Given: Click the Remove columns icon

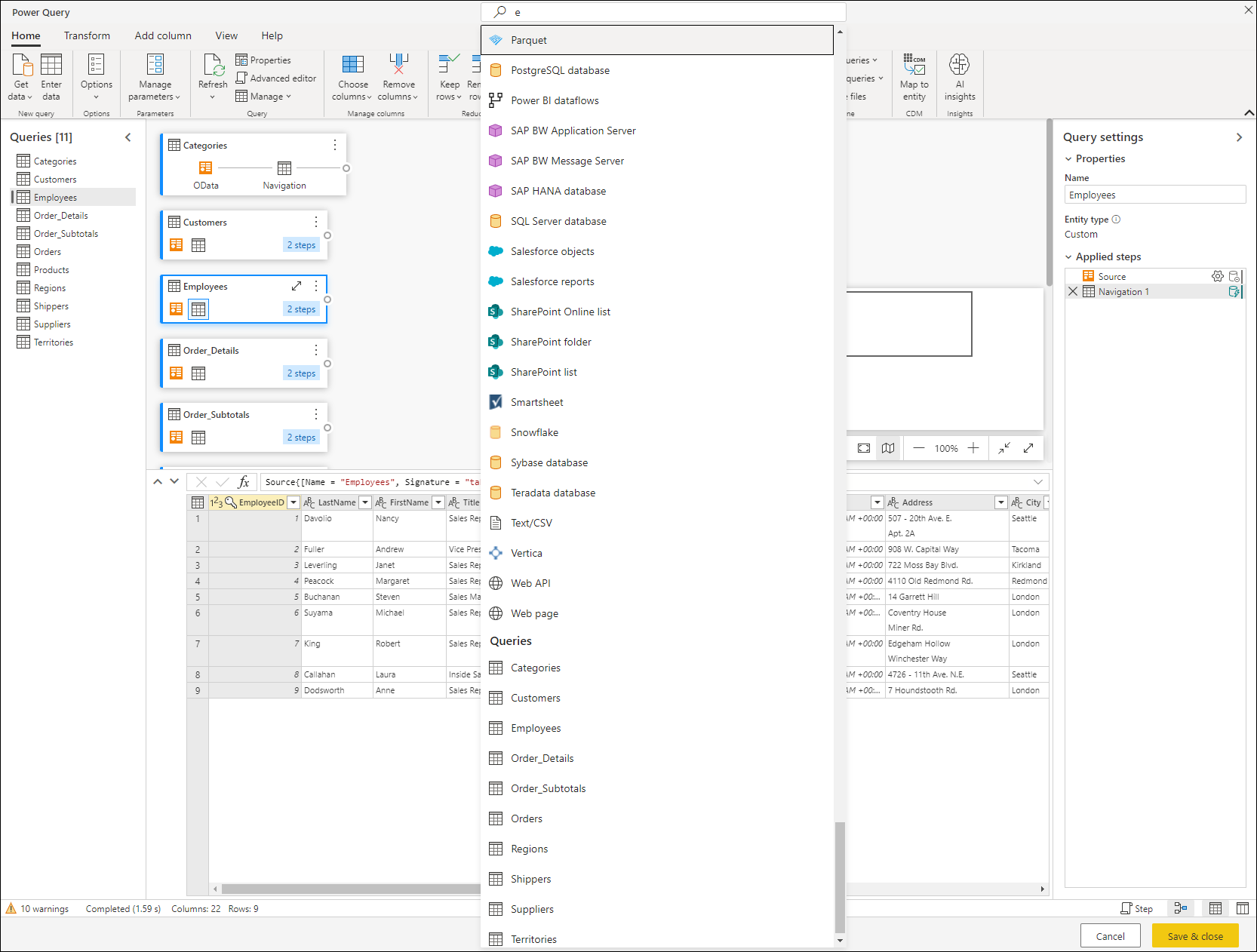Looking at the screenshot, I should (398, 64).
